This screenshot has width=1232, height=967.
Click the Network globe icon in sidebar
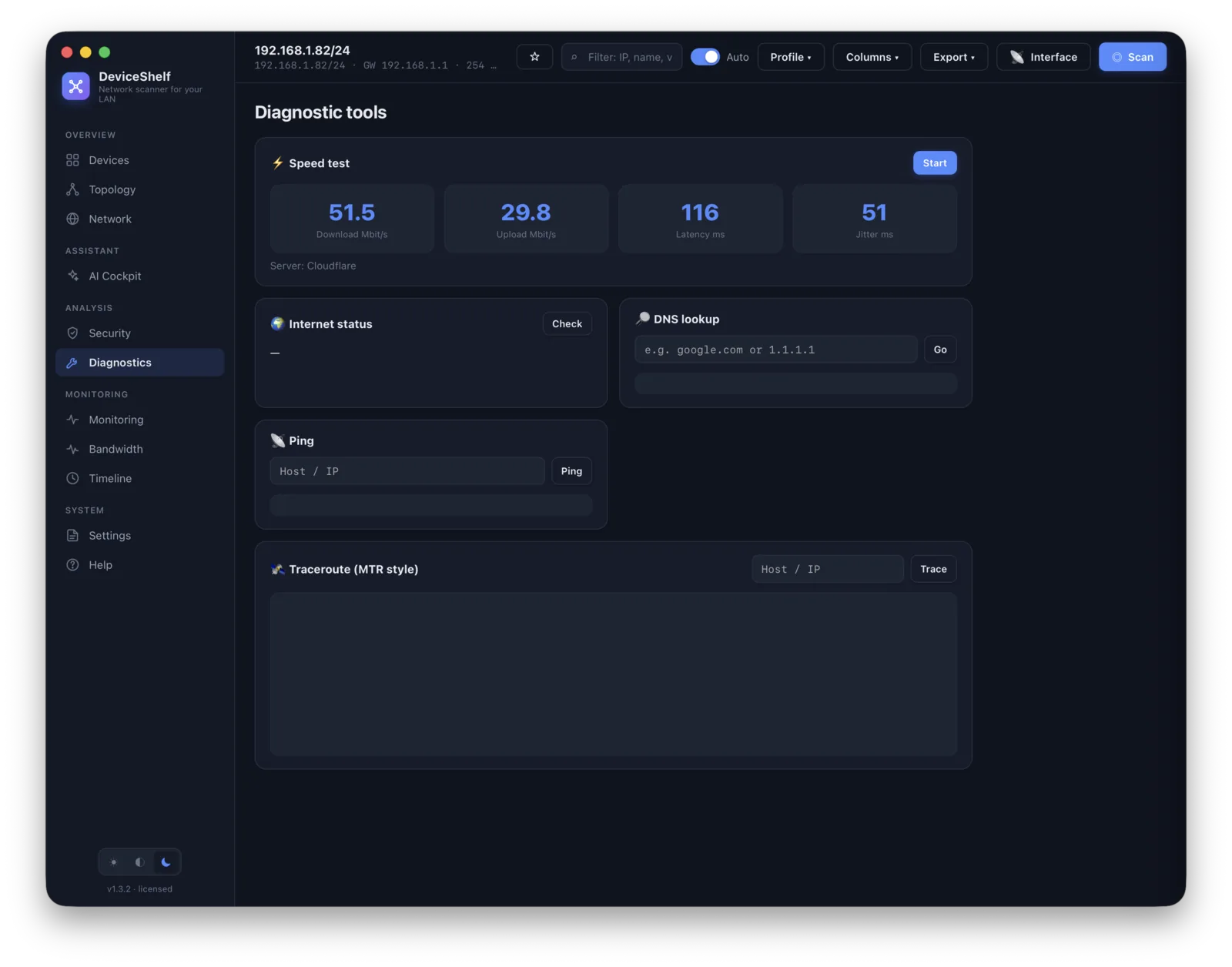pos(72,219)
